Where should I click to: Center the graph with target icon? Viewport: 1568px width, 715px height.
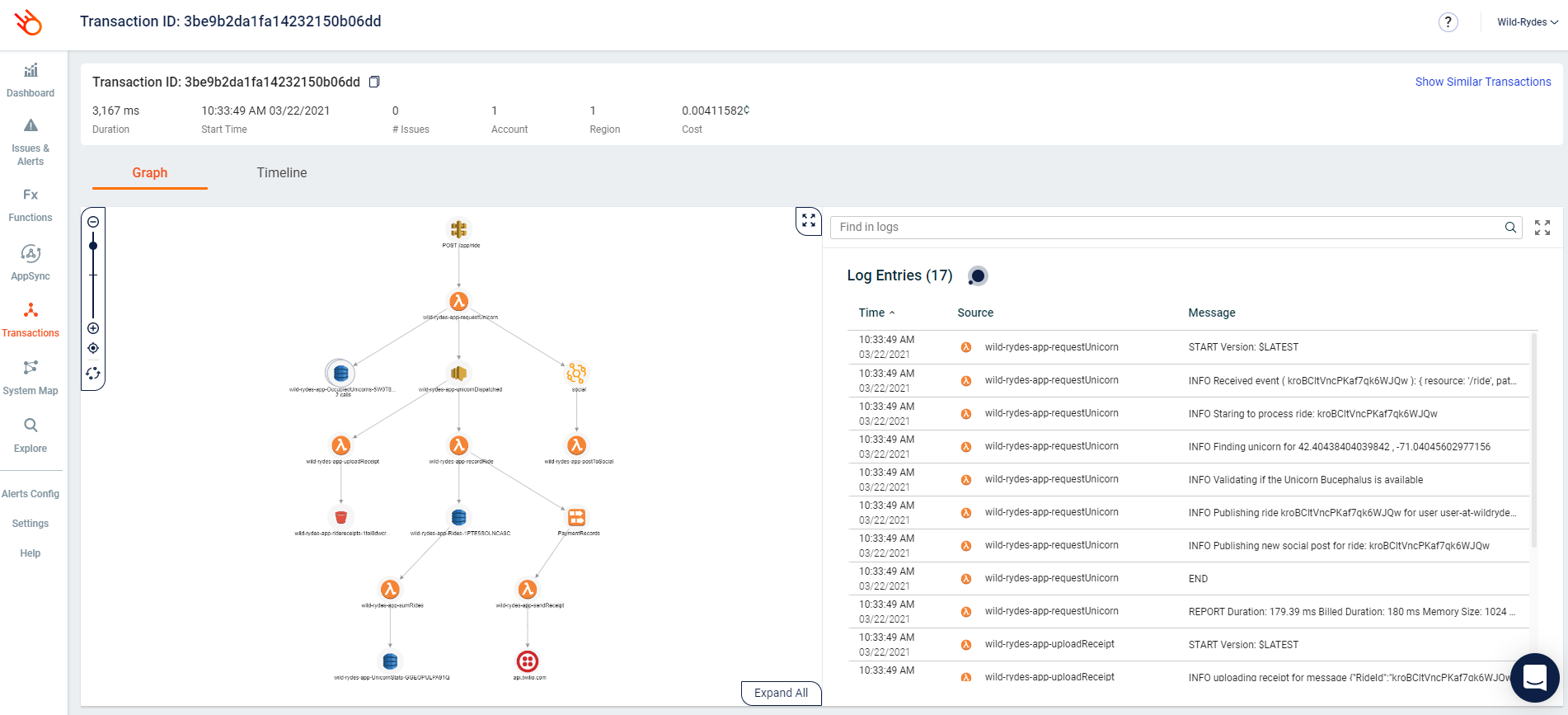[x=93, y=348]
